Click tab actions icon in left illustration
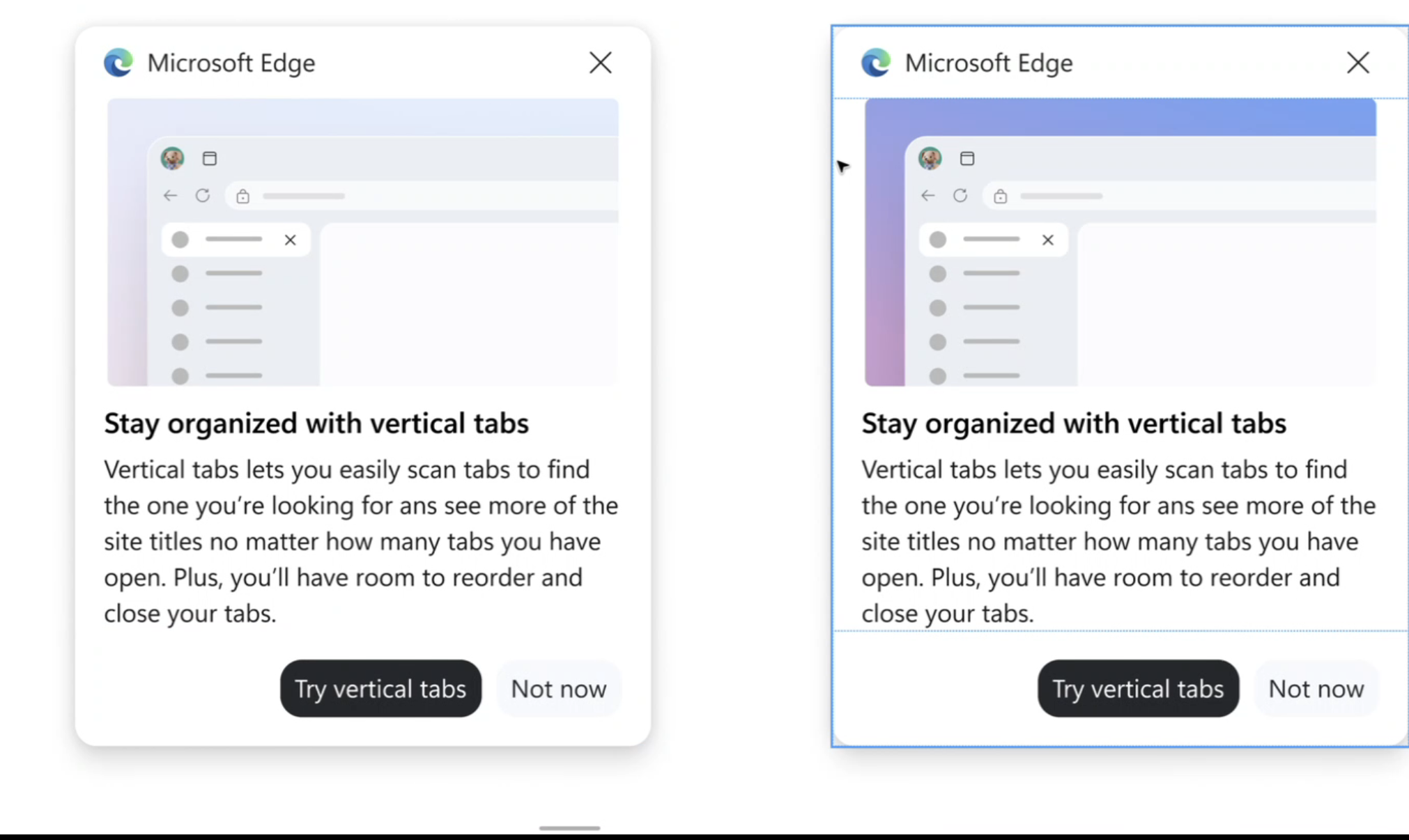 click(x=210, y=158)
